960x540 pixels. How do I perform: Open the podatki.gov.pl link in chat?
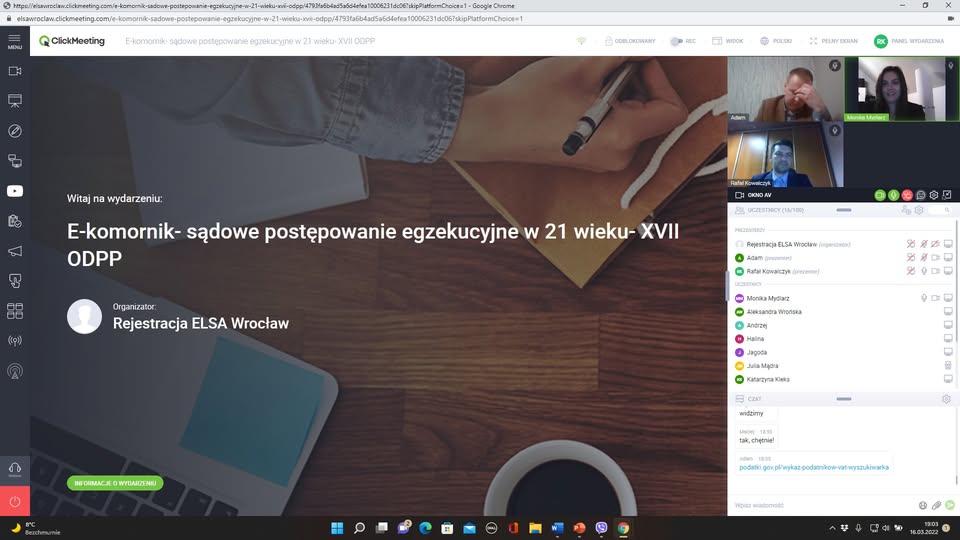coord(814,467)
